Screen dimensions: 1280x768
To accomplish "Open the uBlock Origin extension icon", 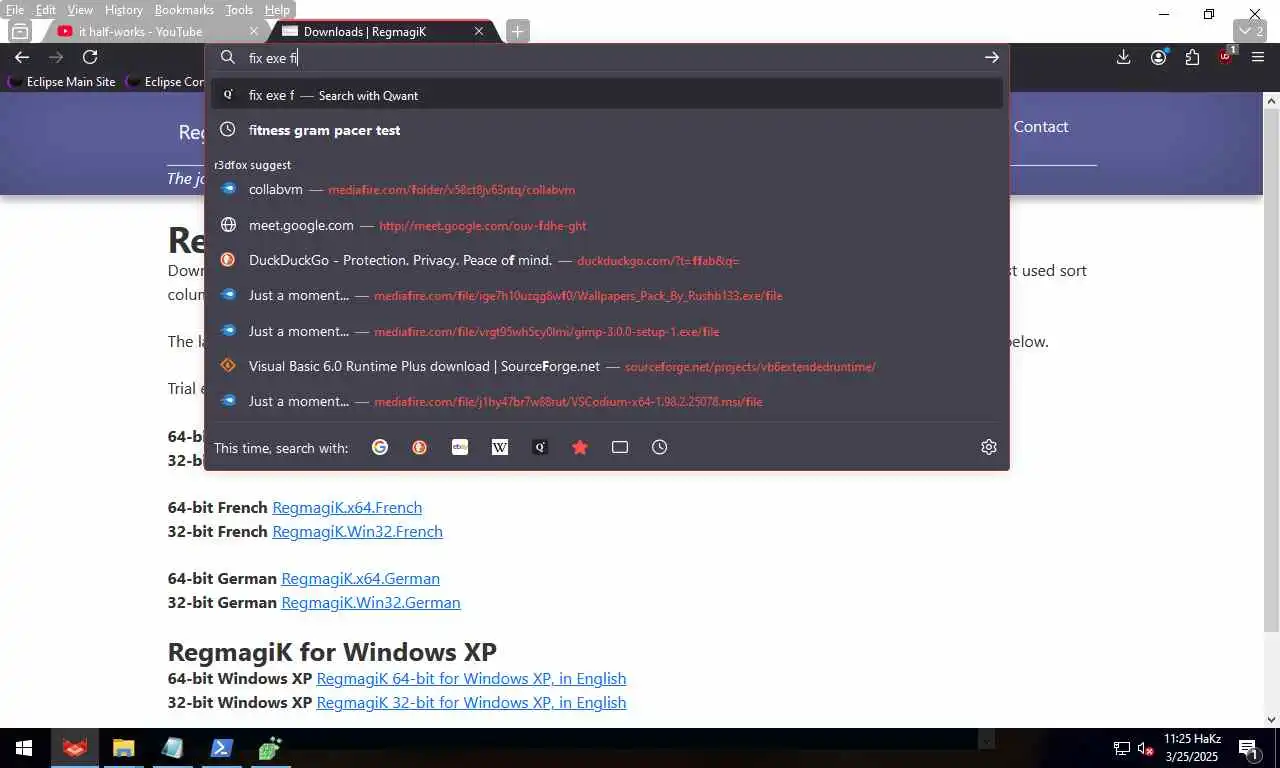I will tap(1226, 57).
